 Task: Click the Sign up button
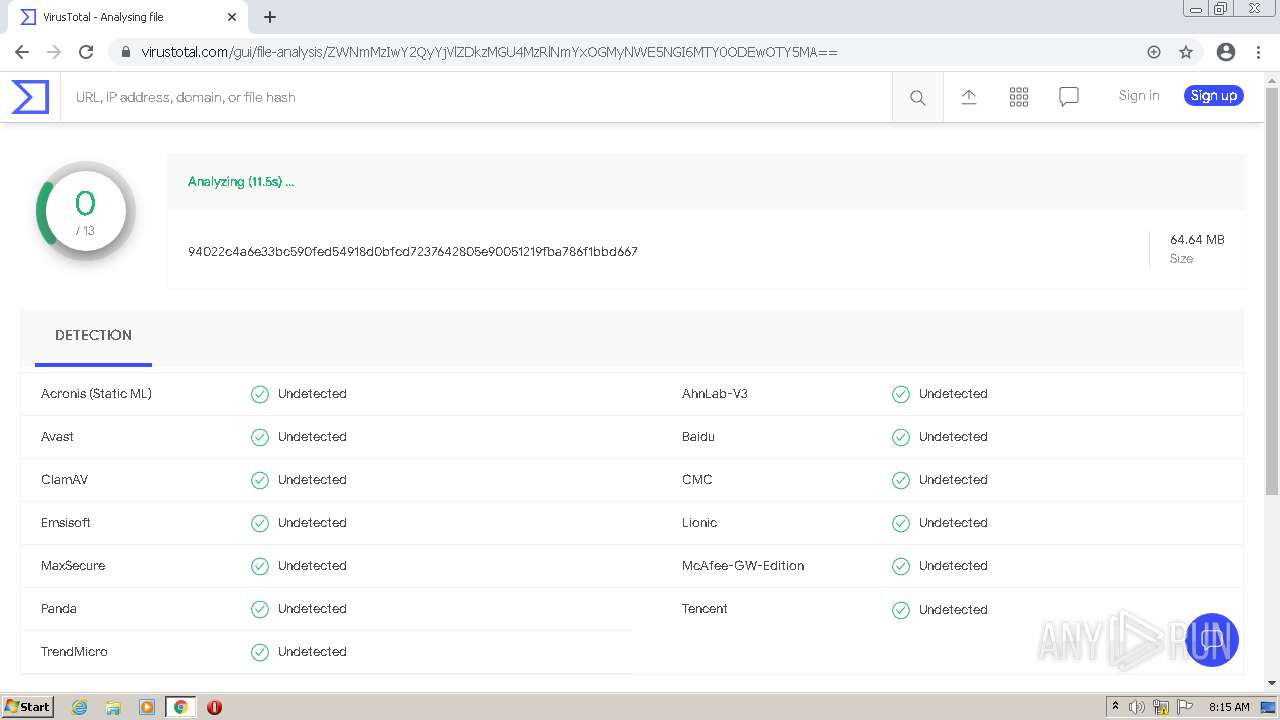pos(1214,95)
